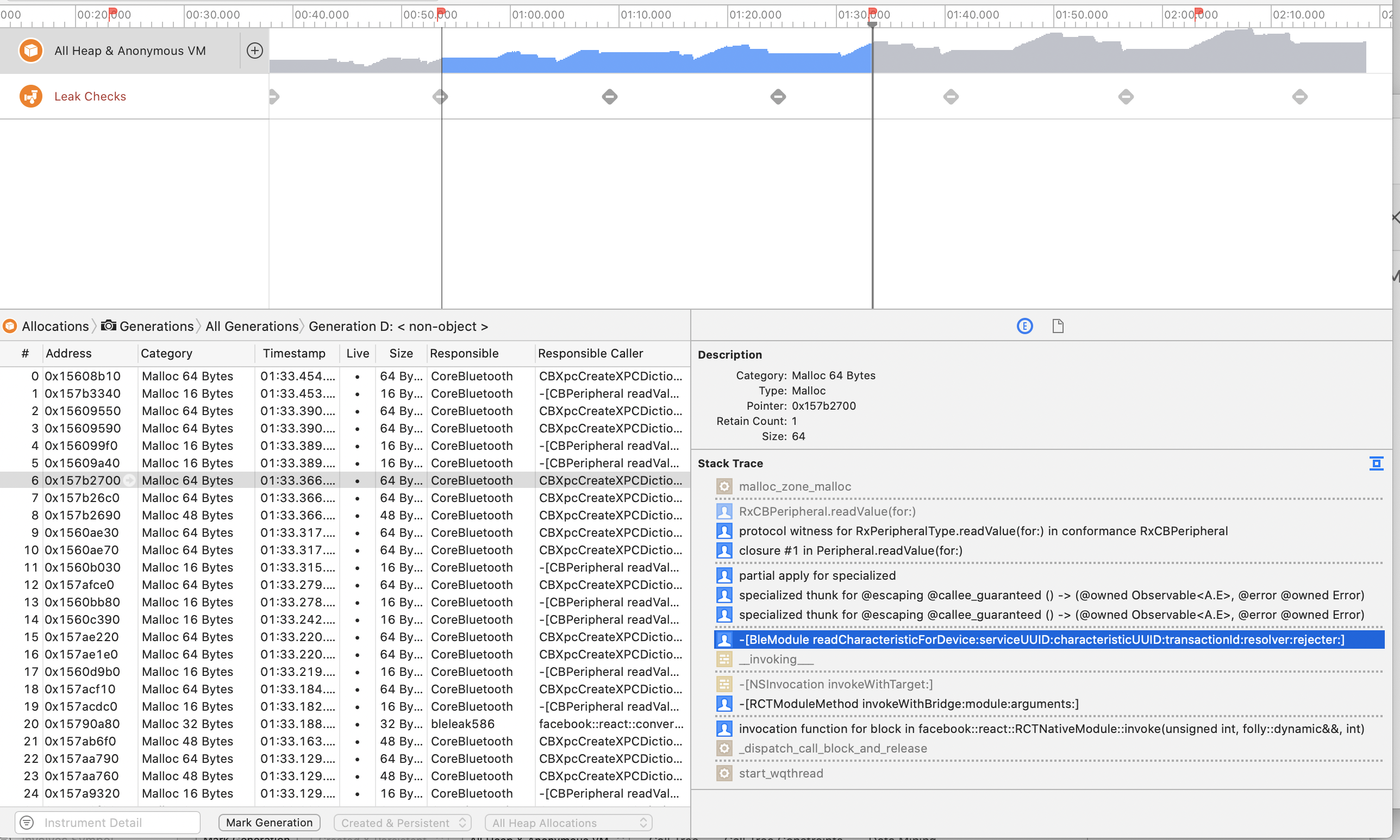The height and width of the screenshot is (840, 1400).
Task: Click the document icon beside the E badge
Action: click(1058, 326)
